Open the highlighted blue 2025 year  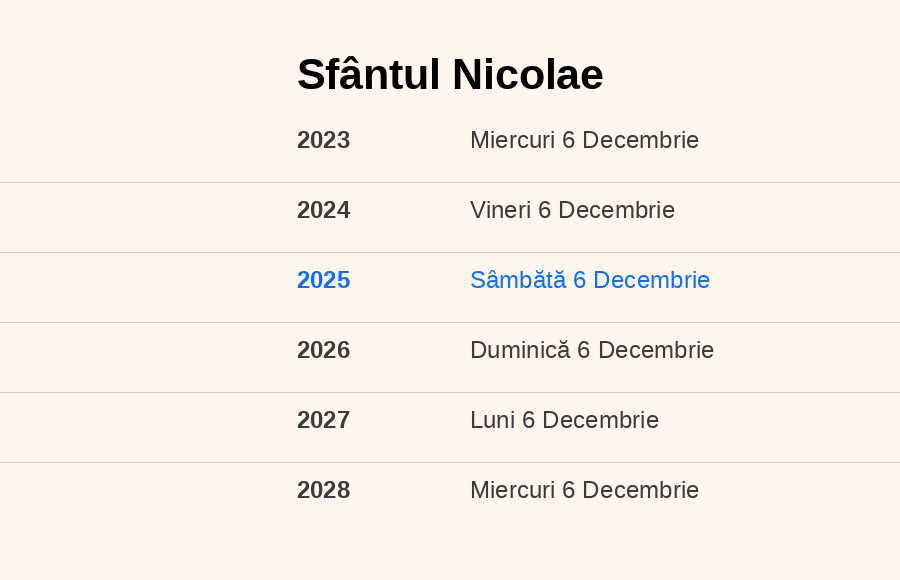coord(323,280)
